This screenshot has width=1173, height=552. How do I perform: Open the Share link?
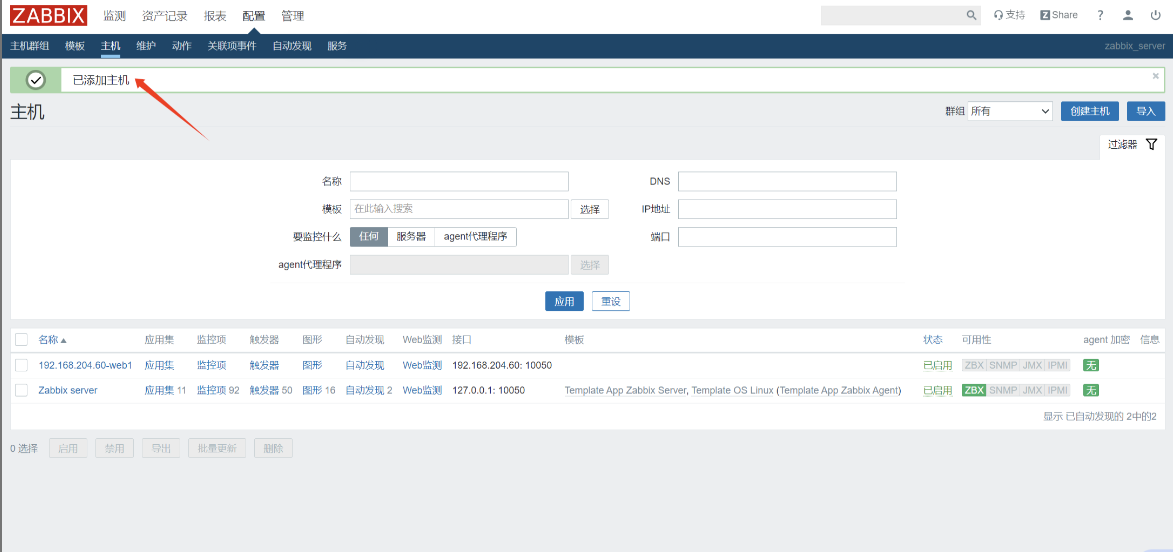pos(1059,15)
